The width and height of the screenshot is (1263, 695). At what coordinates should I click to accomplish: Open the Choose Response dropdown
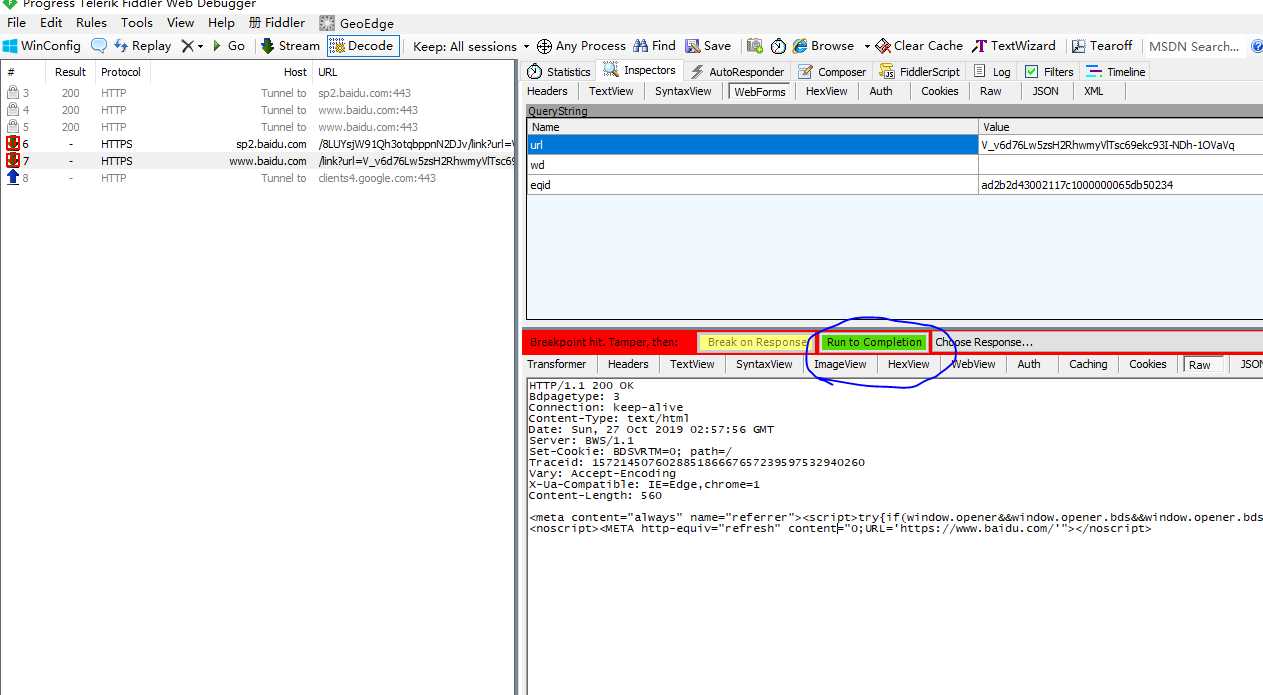tap(1097, 342)
